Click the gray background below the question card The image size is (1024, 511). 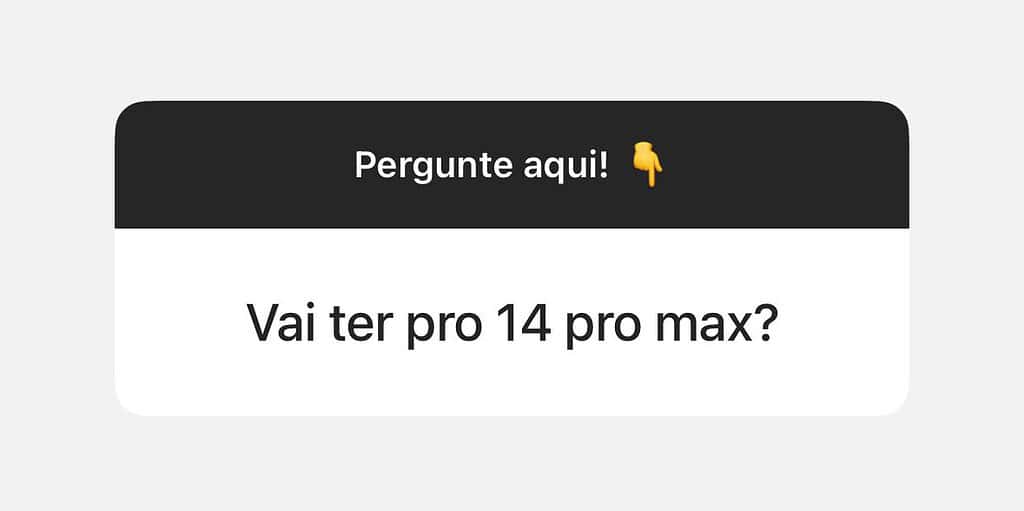(x=511, y=464)
